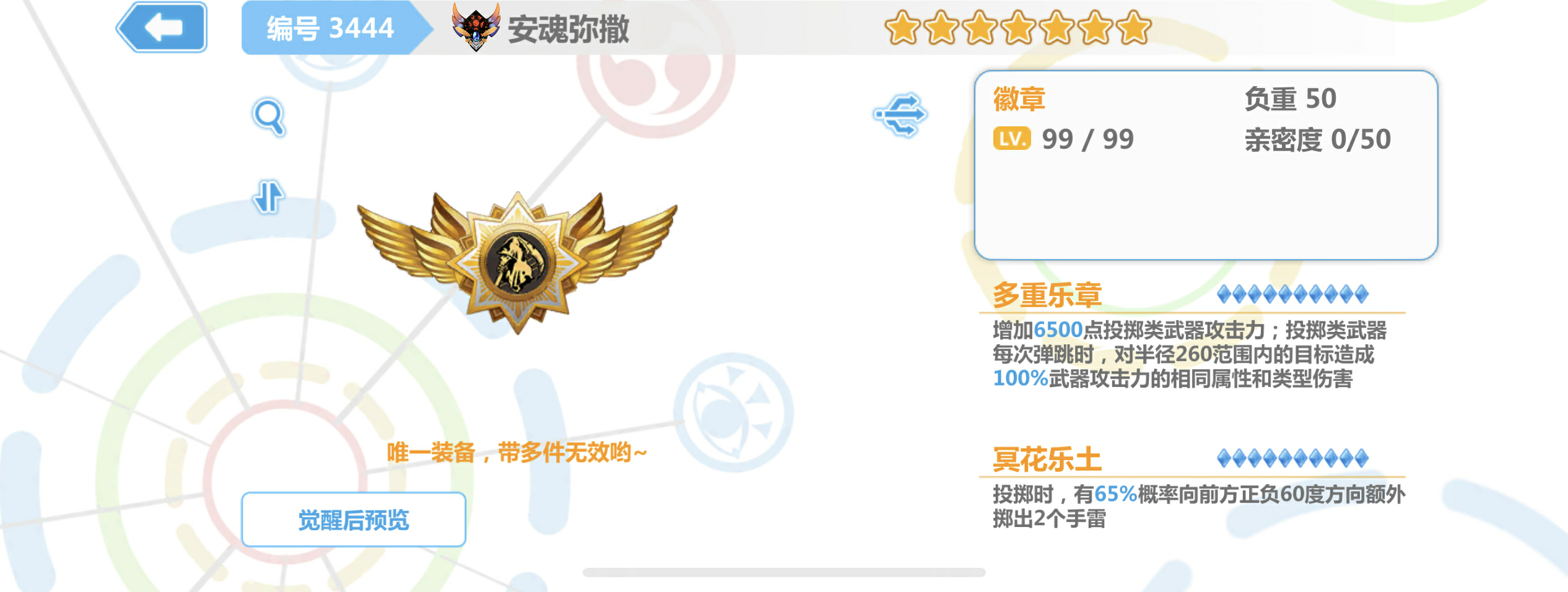Click the diamond level row beside 多重乐章

[1292, 294]
